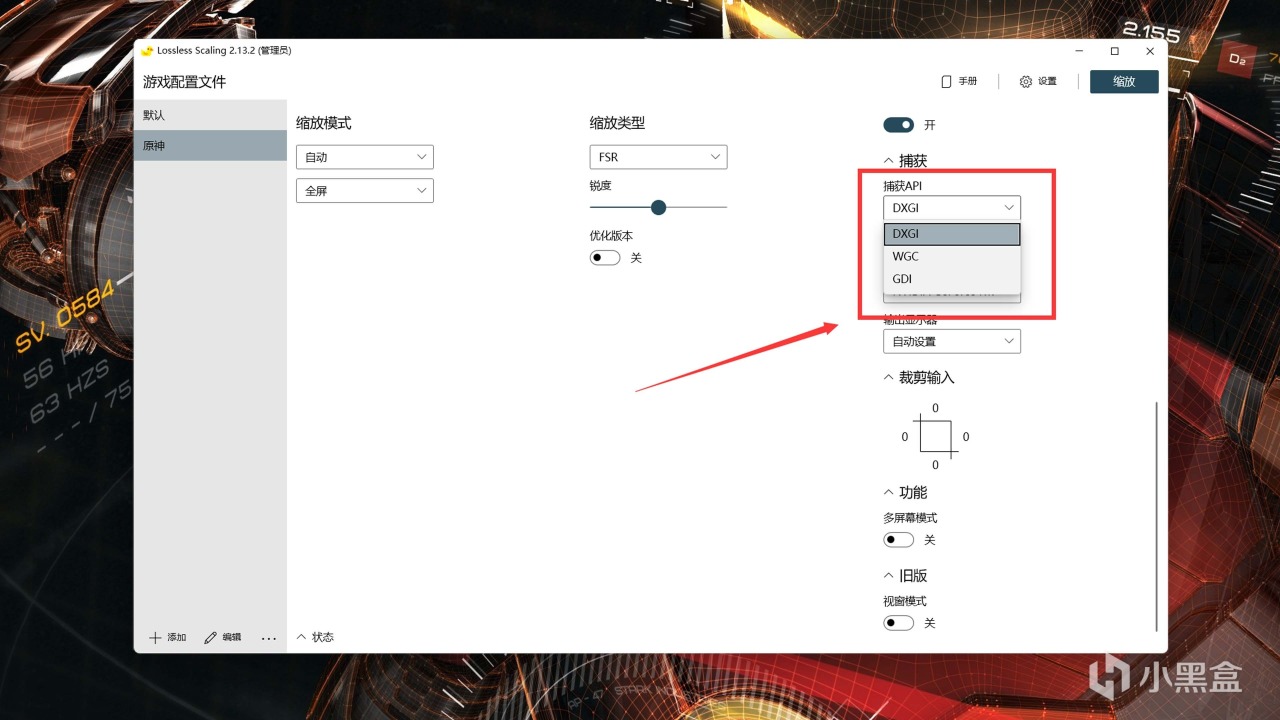Click the 编辑 label in the sidebar footer
The image size is (1280, 720).
tap(232, 637)
